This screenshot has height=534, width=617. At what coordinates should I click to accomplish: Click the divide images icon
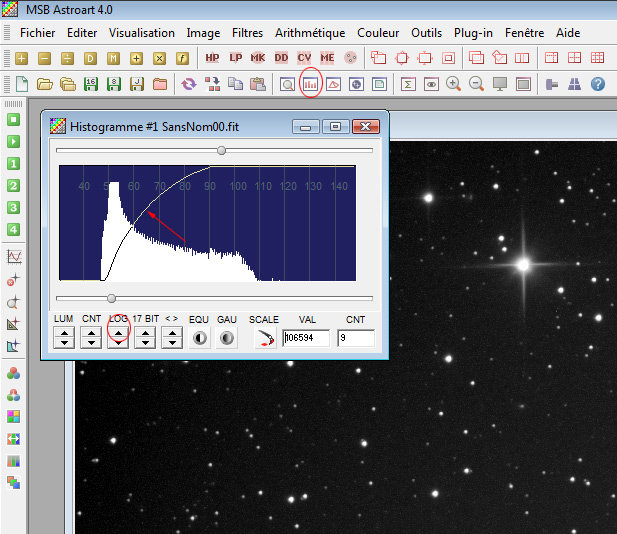67,59
